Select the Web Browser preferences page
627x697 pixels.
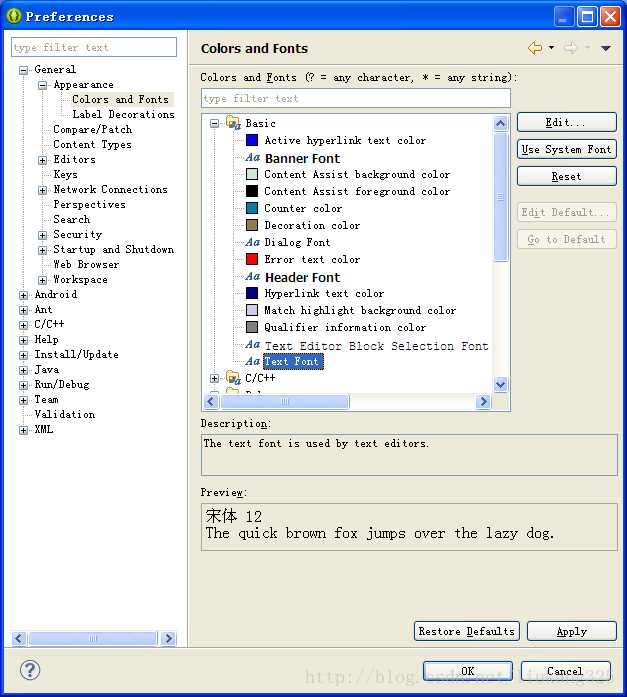pos(86,264)
